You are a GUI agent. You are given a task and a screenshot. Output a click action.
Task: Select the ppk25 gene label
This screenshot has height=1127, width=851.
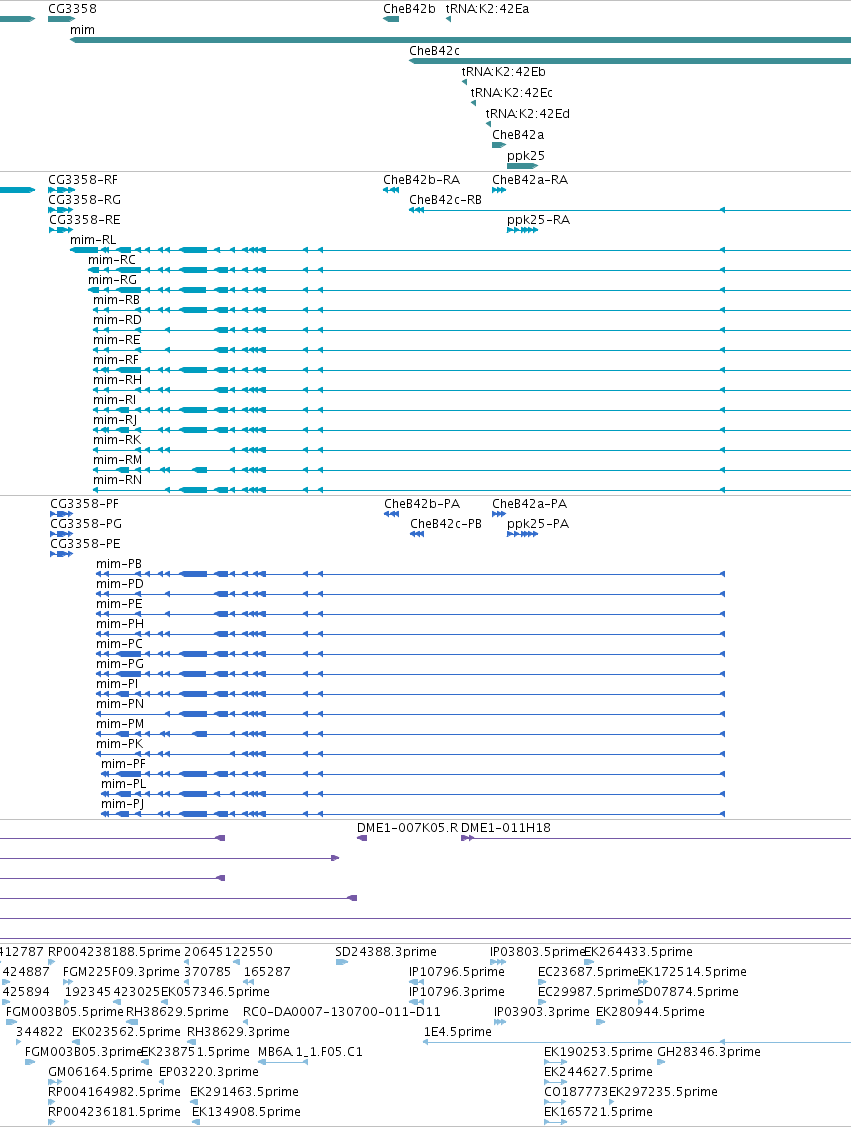click(525, 155)
